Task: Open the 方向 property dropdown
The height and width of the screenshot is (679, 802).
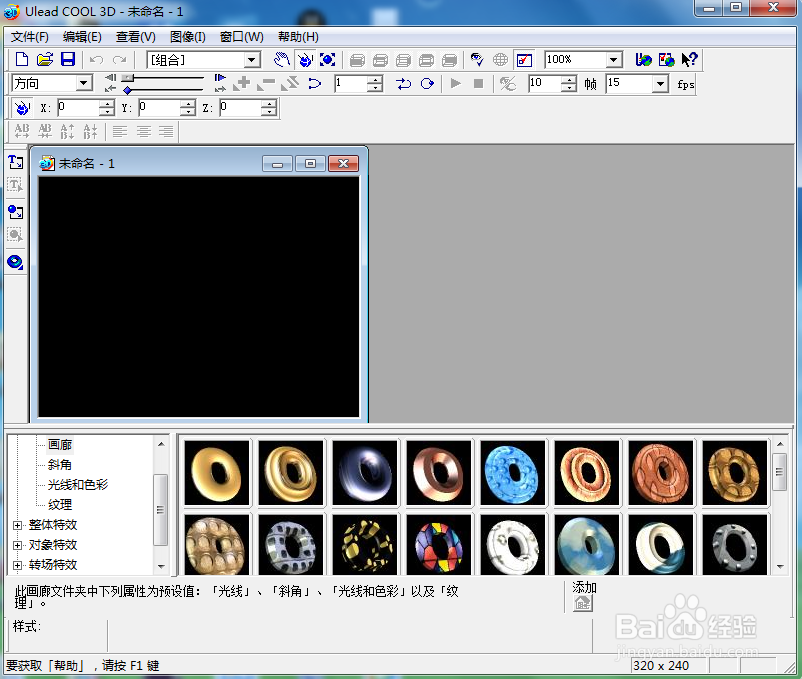Action: click(x=83, y=83)
